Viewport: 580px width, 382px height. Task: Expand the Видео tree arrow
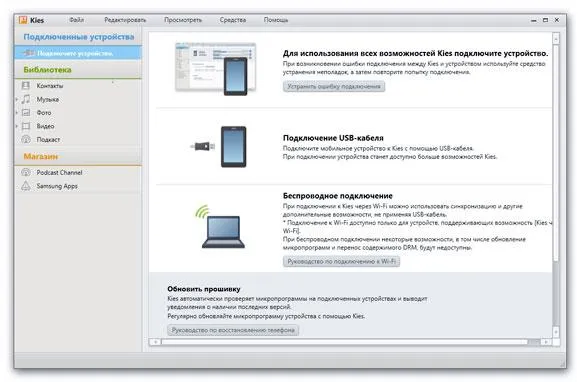pos(17,126)
